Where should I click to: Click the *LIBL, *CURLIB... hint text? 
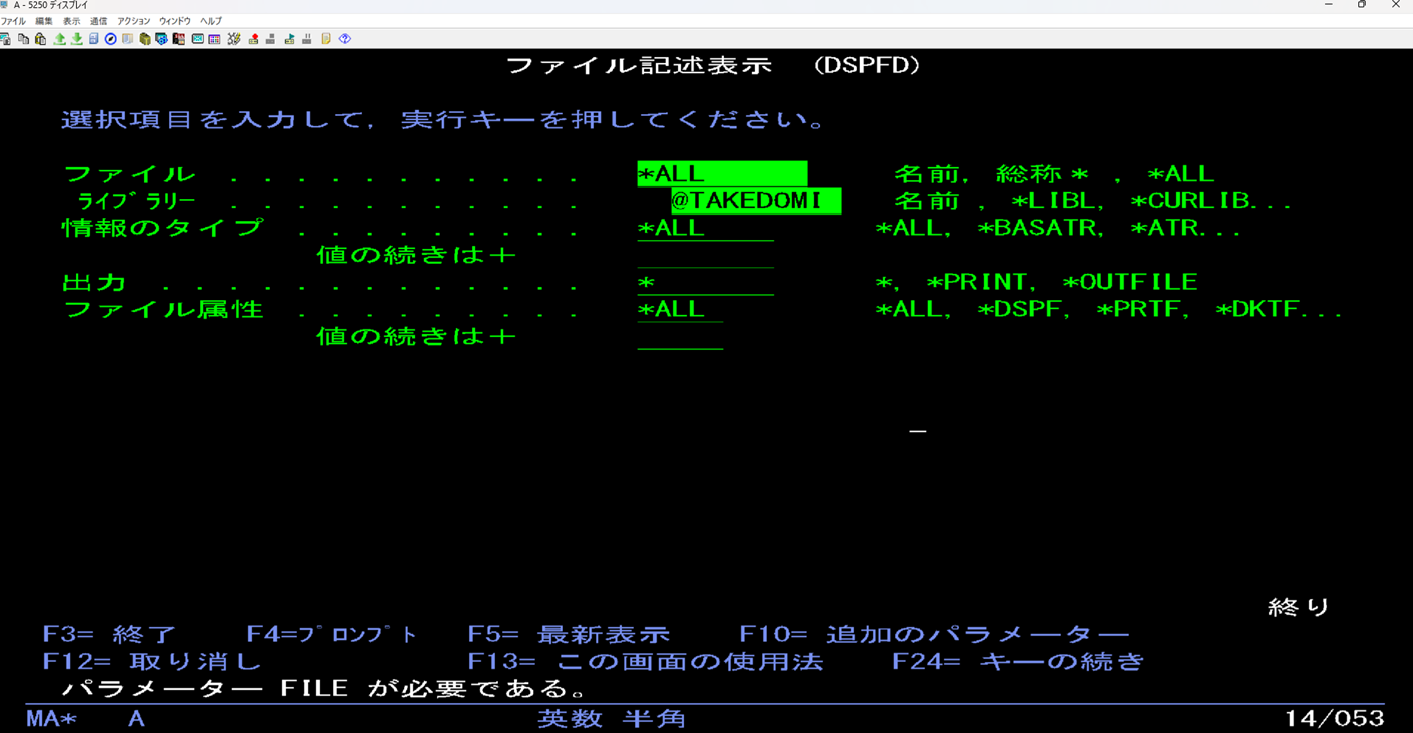pyautogui.click(x=1151, y=201)
